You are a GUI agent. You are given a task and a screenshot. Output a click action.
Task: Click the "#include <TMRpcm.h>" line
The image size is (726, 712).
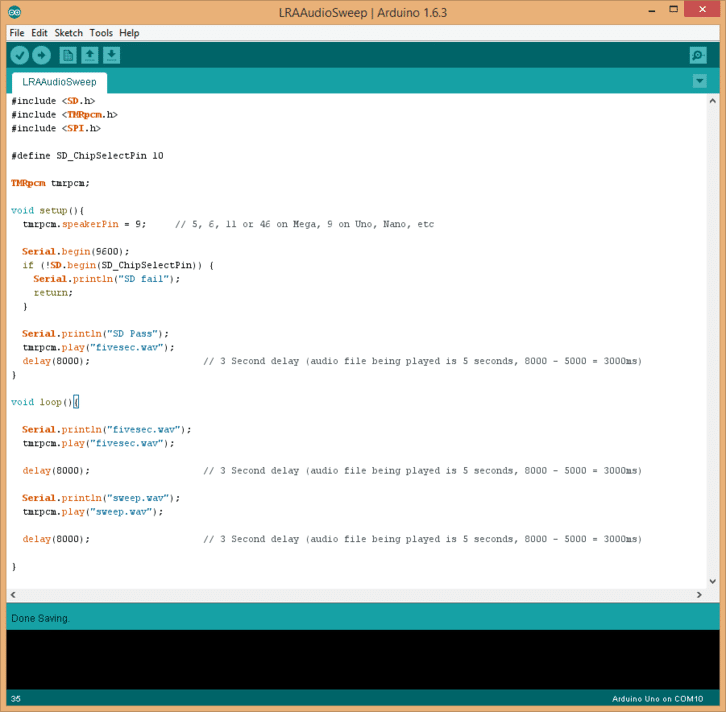point(64,114)
